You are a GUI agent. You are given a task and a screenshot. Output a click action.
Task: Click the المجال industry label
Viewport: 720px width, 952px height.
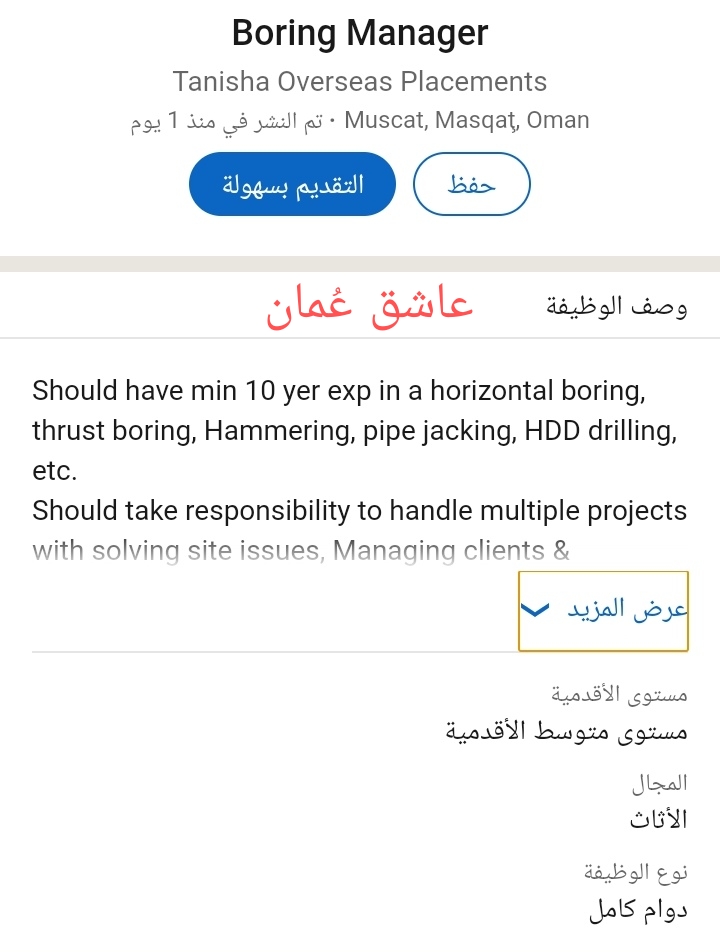(660, 783)
